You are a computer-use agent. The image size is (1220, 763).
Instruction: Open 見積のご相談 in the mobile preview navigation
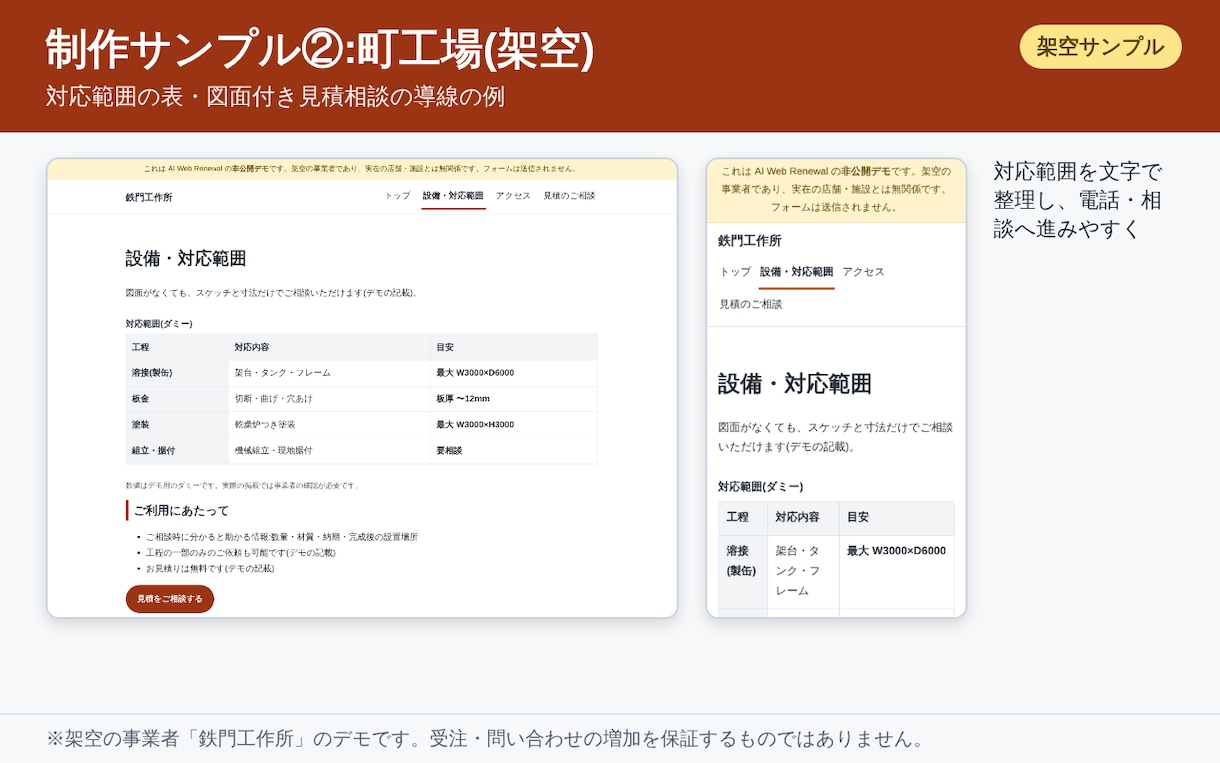751,304
